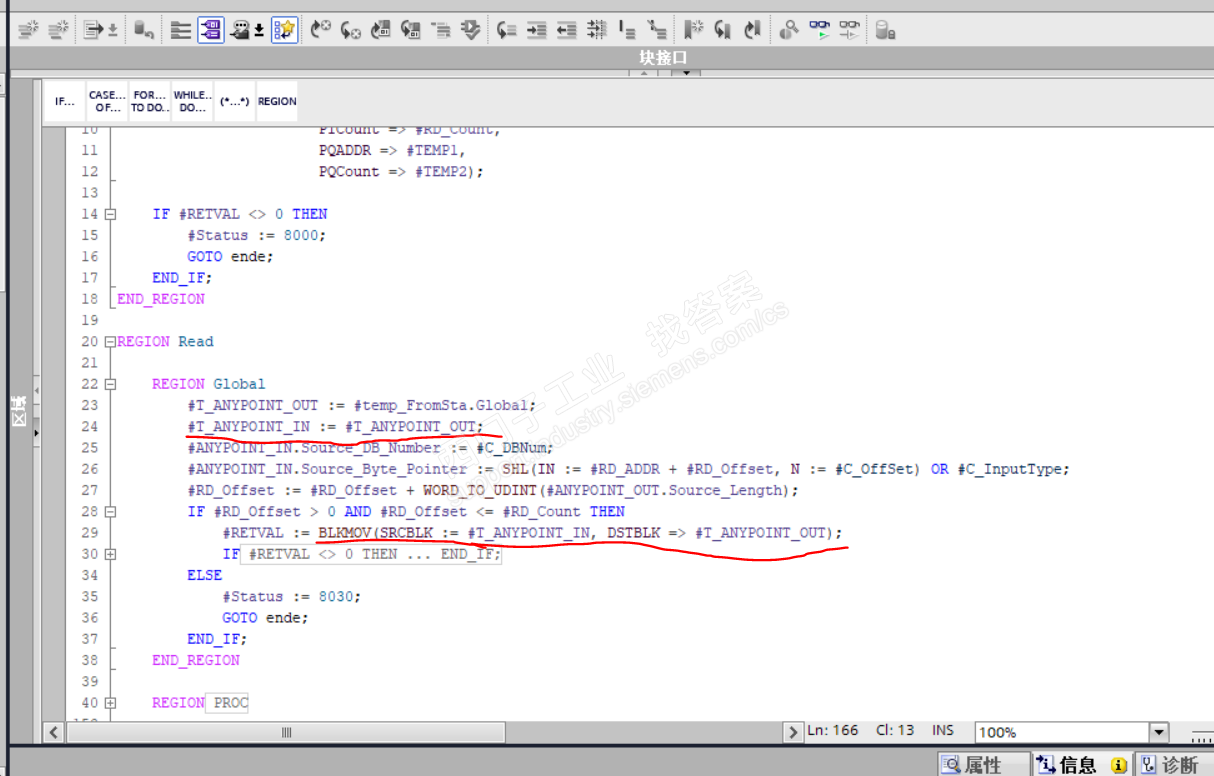Open the zoom level dropdown arrow
The image size is (1214, 776).
pos(1159,732)
